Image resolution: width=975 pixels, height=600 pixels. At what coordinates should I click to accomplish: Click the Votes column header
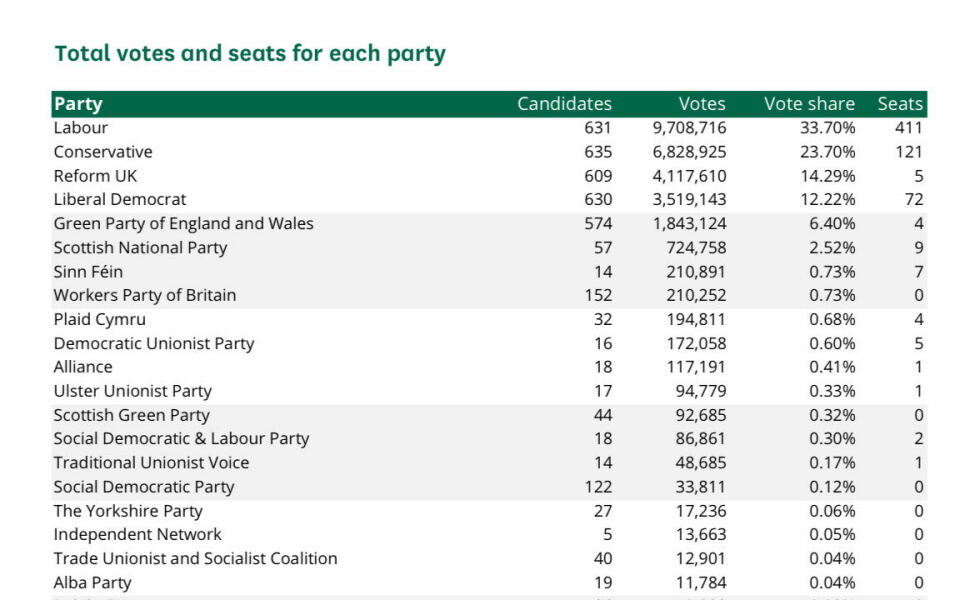[702, 104]
